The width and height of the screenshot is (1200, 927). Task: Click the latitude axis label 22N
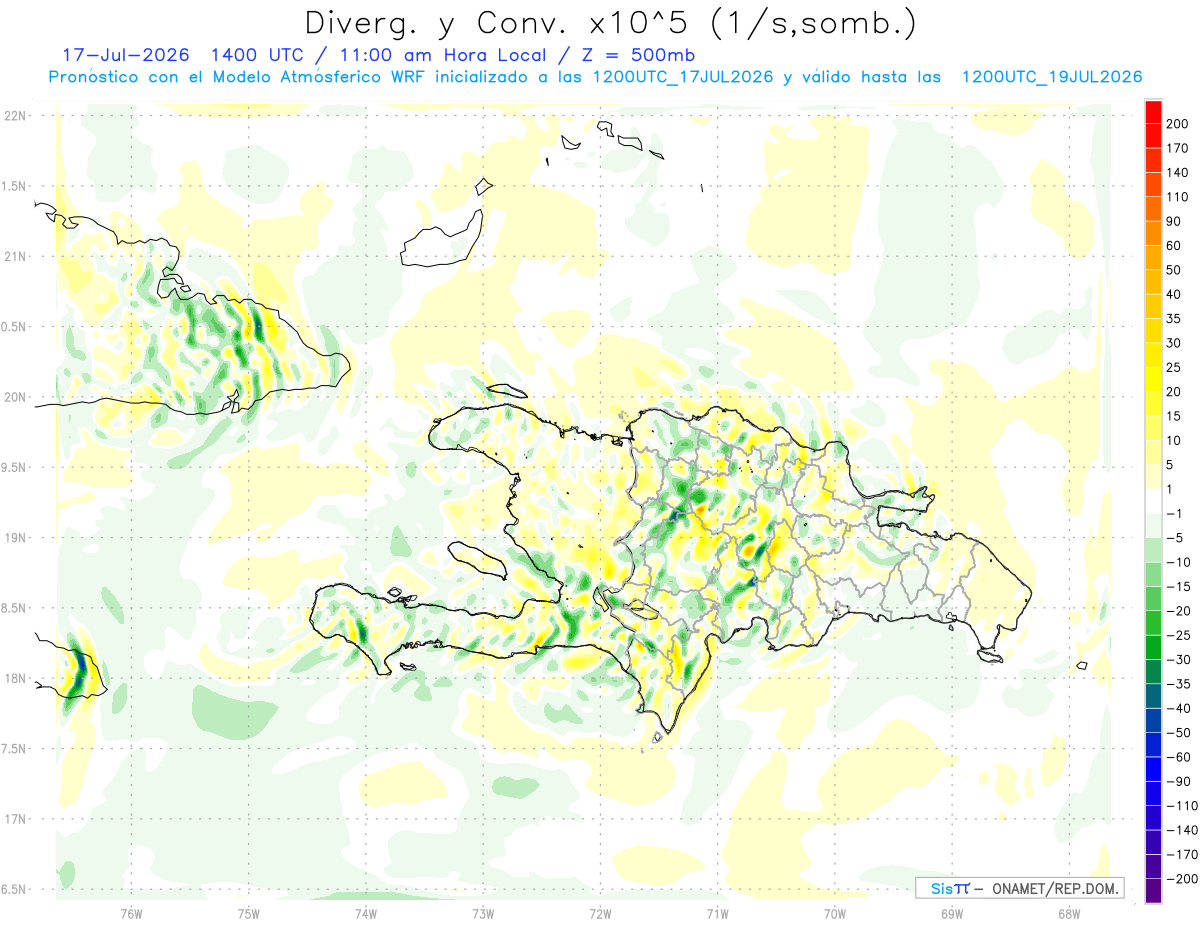click(14, 116)
